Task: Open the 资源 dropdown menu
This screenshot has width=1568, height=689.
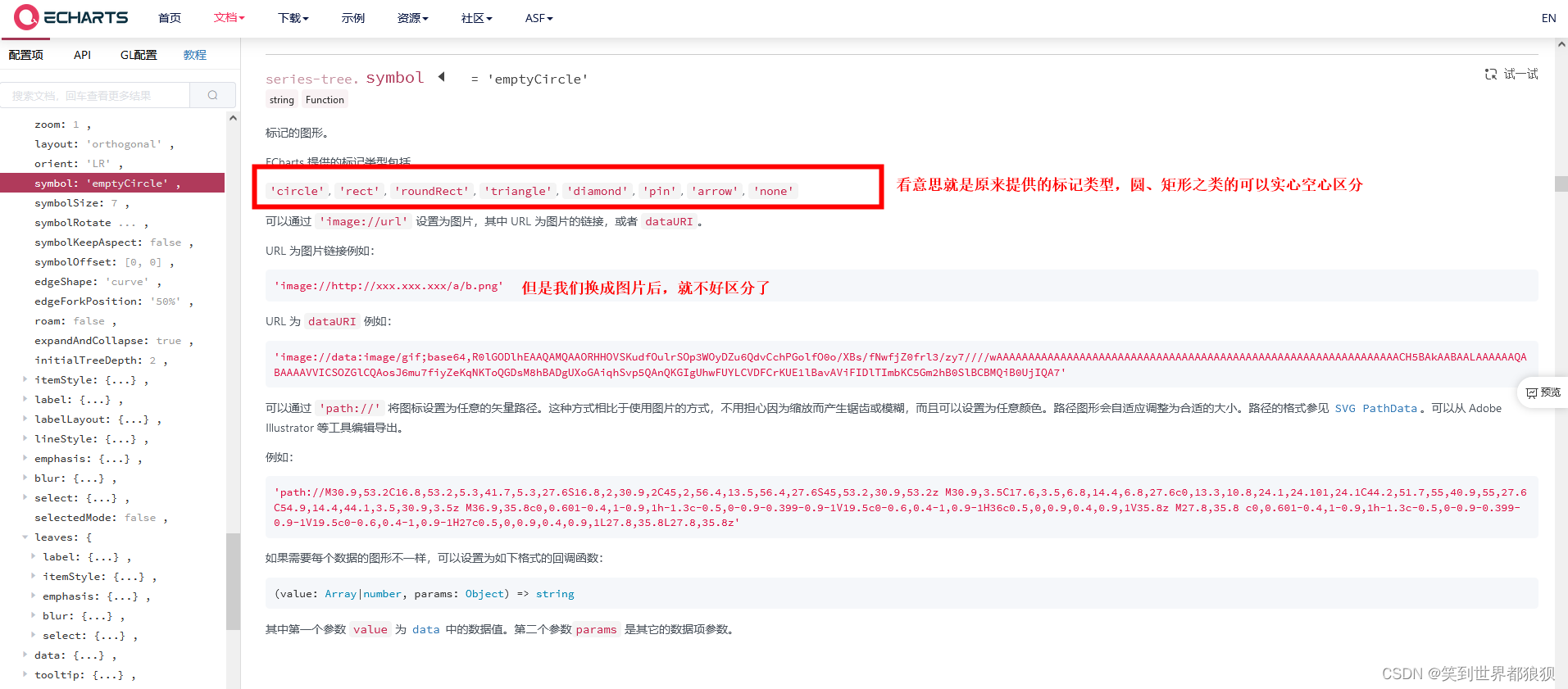Action: coord(412,18)
